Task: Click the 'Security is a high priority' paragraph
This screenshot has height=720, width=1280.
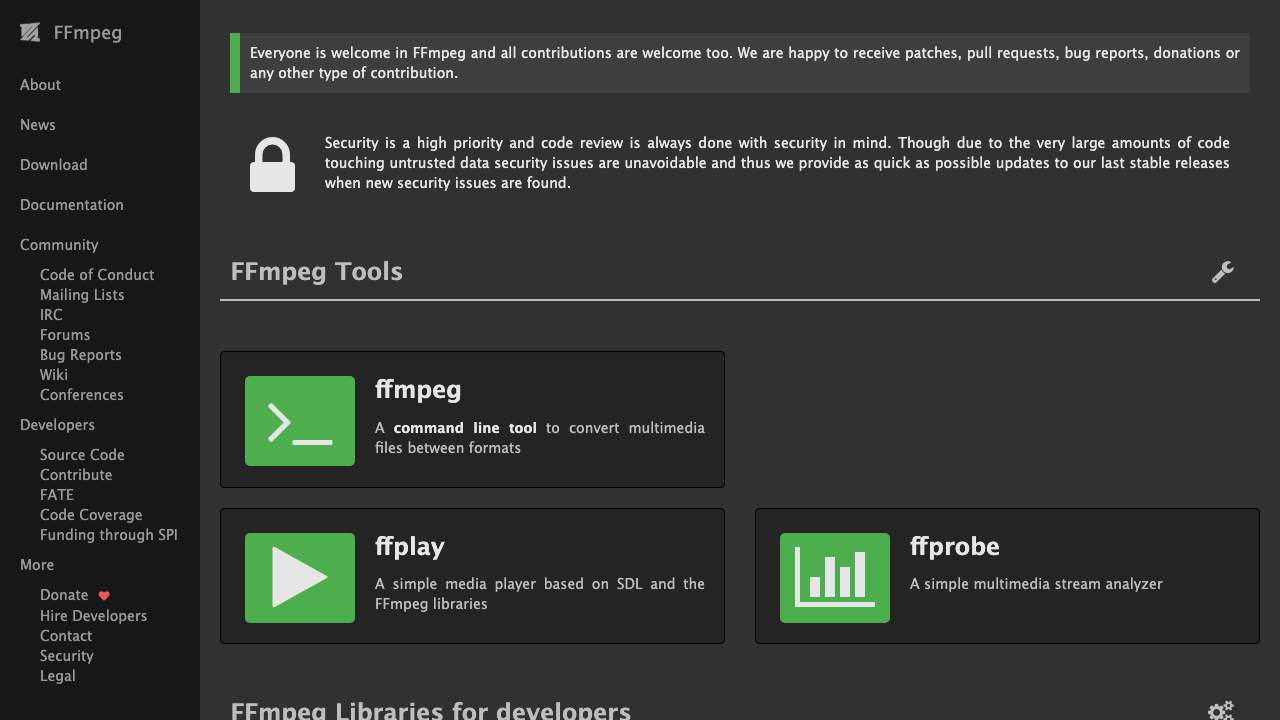Action: [x=777, y=163]
